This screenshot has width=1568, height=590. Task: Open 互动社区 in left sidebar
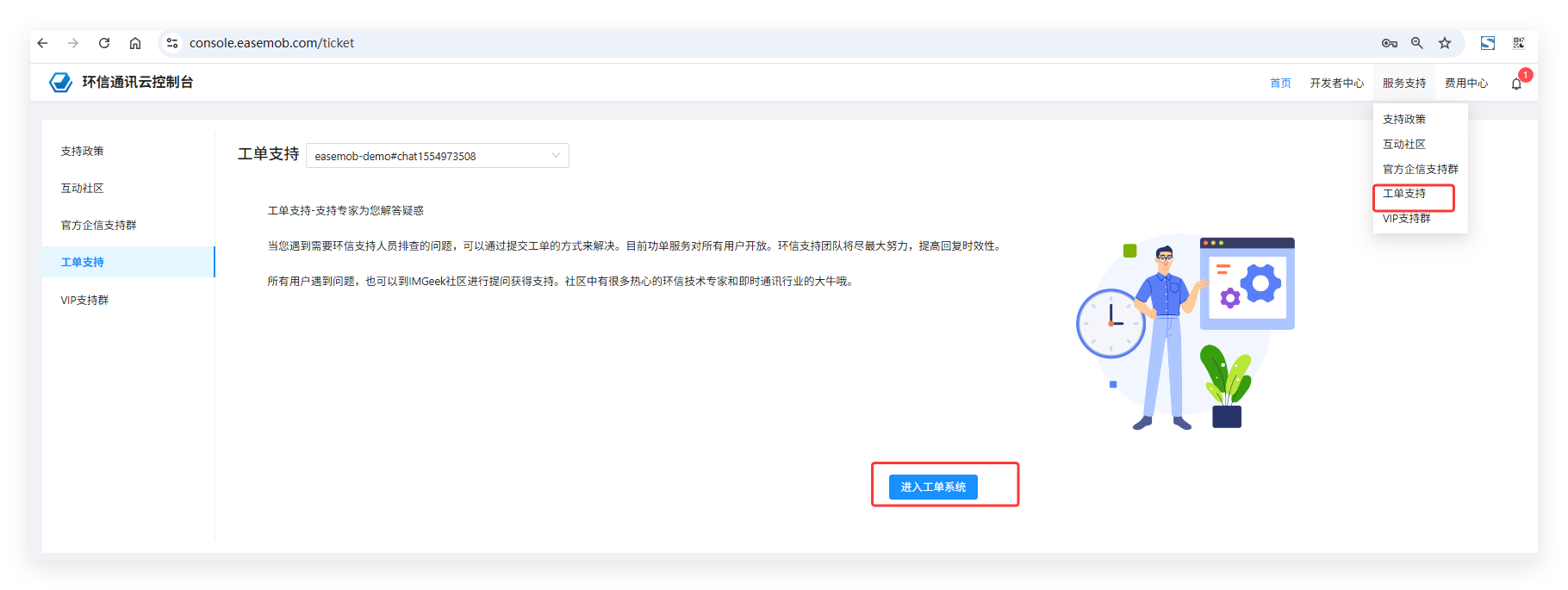[x=83, y=189]
